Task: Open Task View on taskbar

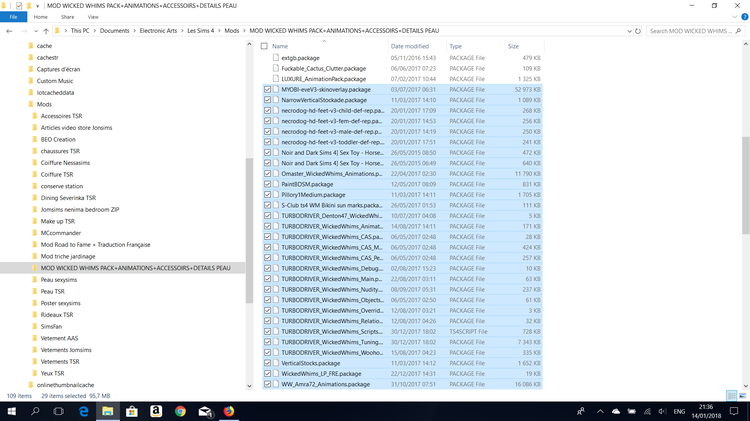Action: pos(58,411)
